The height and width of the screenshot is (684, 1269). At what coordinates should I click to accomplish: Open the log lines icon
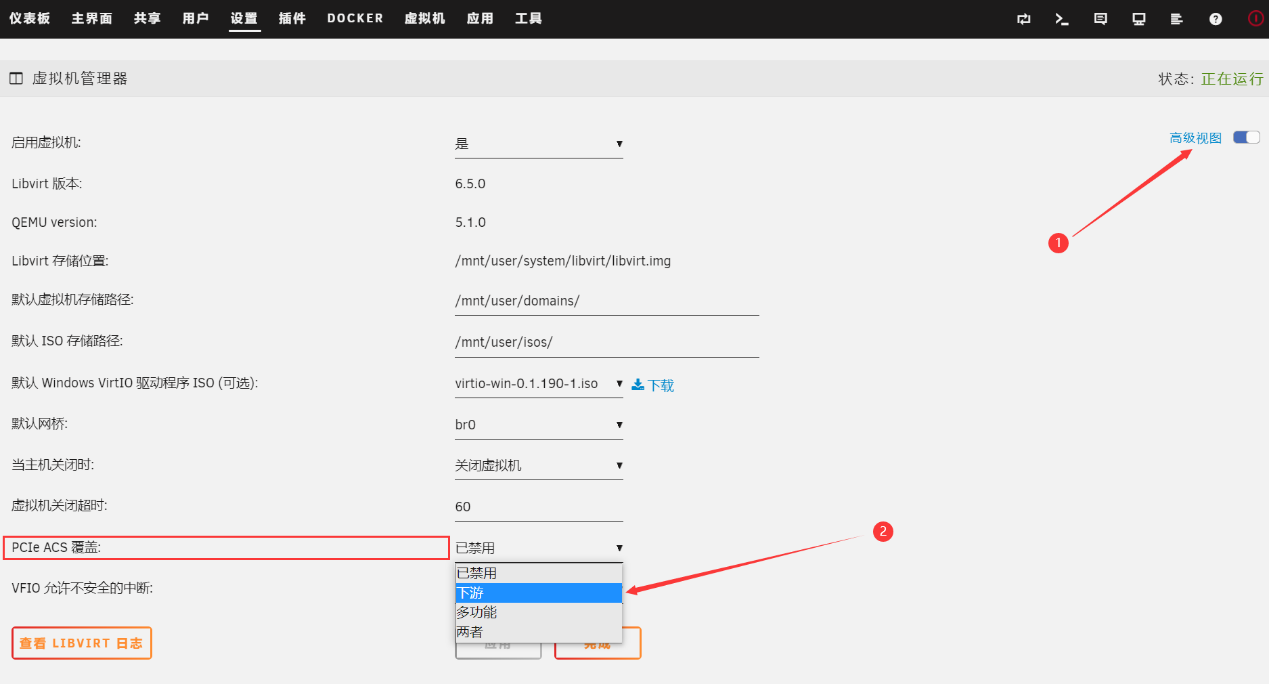point(1176,19)
